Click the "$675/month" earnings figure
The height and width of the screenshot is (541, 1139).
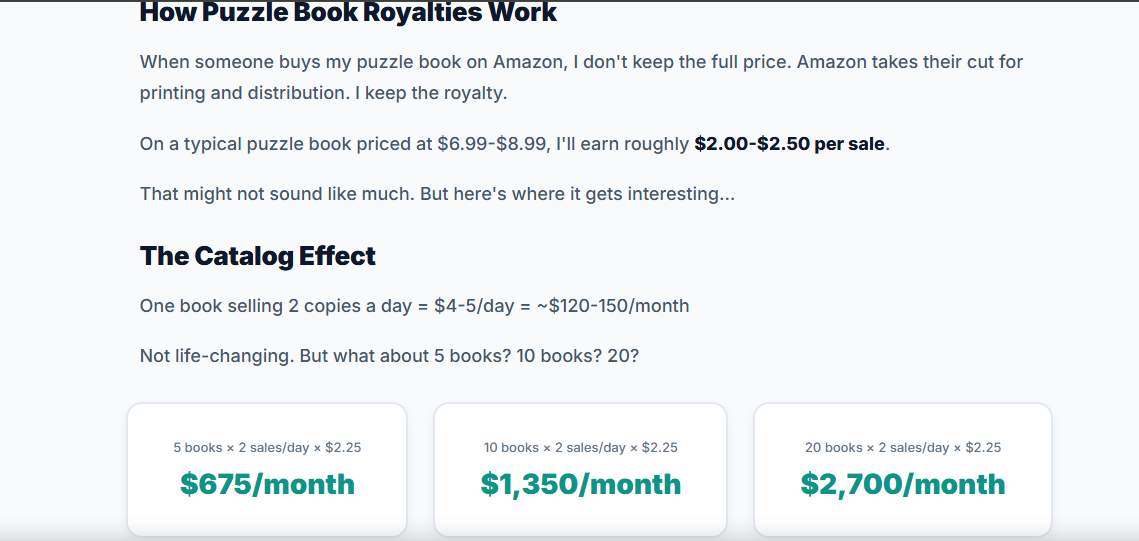pos(267,484)
